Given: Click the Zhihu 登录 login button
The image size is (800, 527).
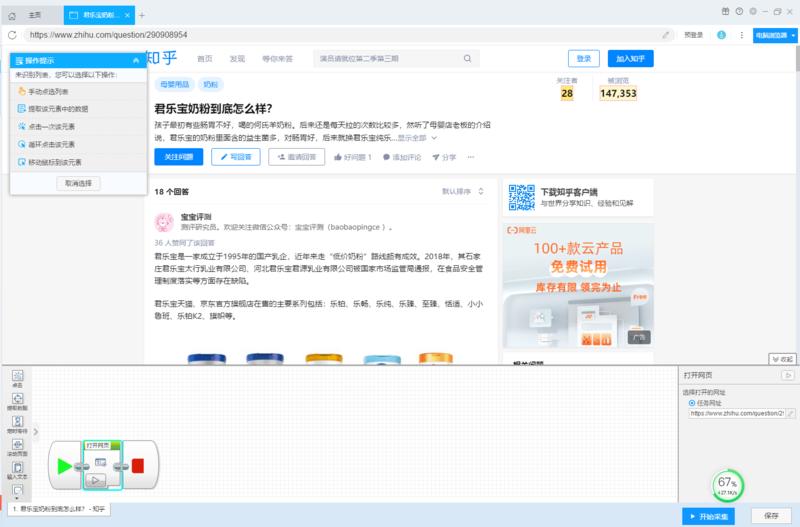Looking at the screenshot, I should pyautogui.click(x=584, y=59).
